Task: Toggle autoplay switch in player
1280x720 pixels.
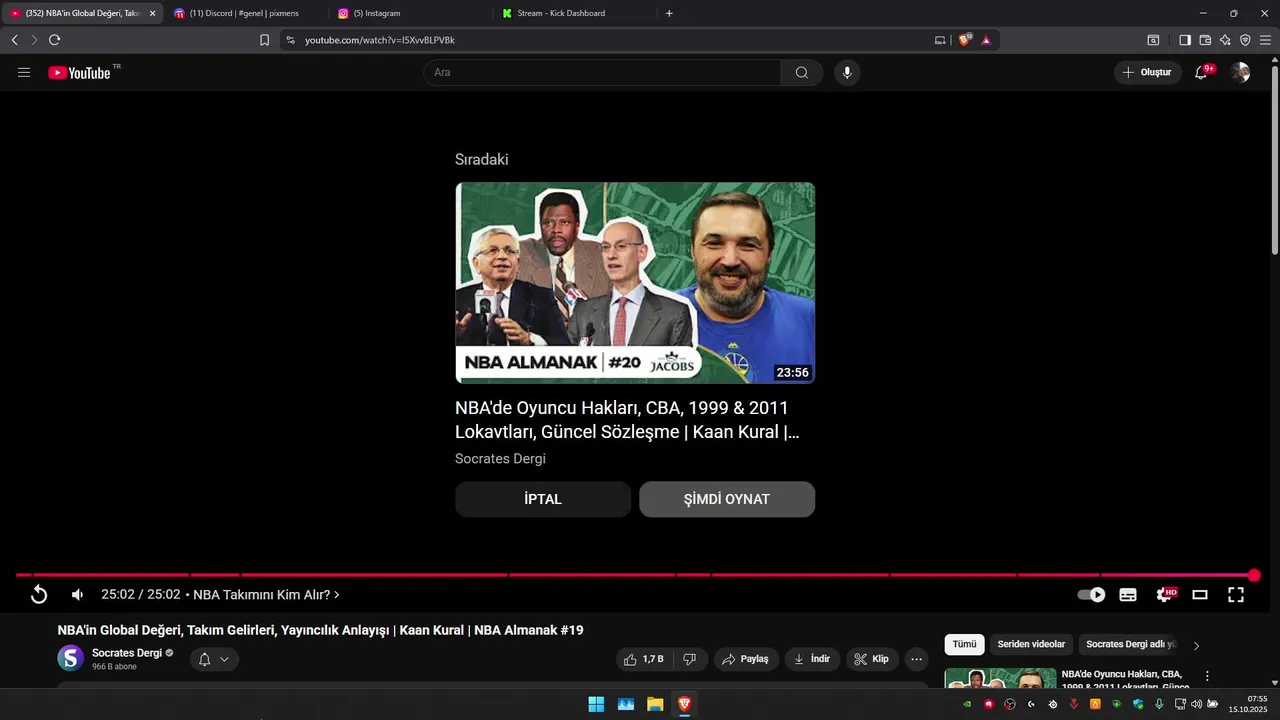Action: pos(1091,595)
